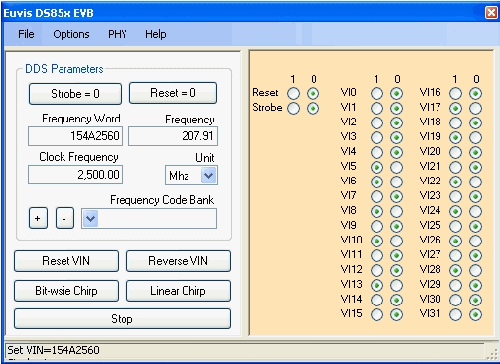Set VI21 radio to 1
Screen dimensions: 500x364
(x=456, y=167)
